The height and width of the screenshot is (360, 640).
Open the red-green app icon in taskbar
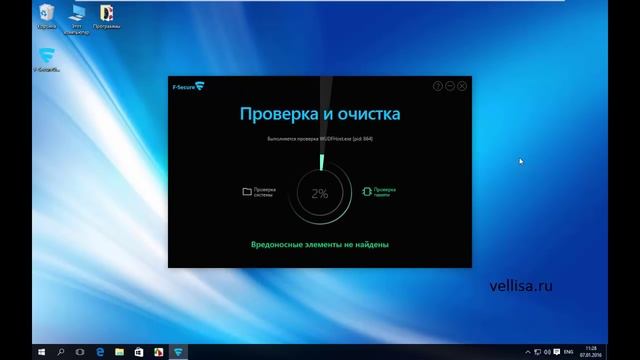pos(158,352)
